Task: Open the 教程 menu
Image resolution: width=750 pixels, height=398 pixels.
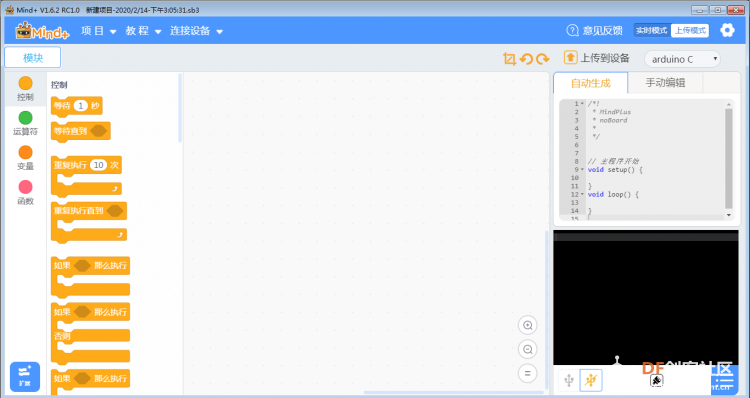Action: coord(143,31)
